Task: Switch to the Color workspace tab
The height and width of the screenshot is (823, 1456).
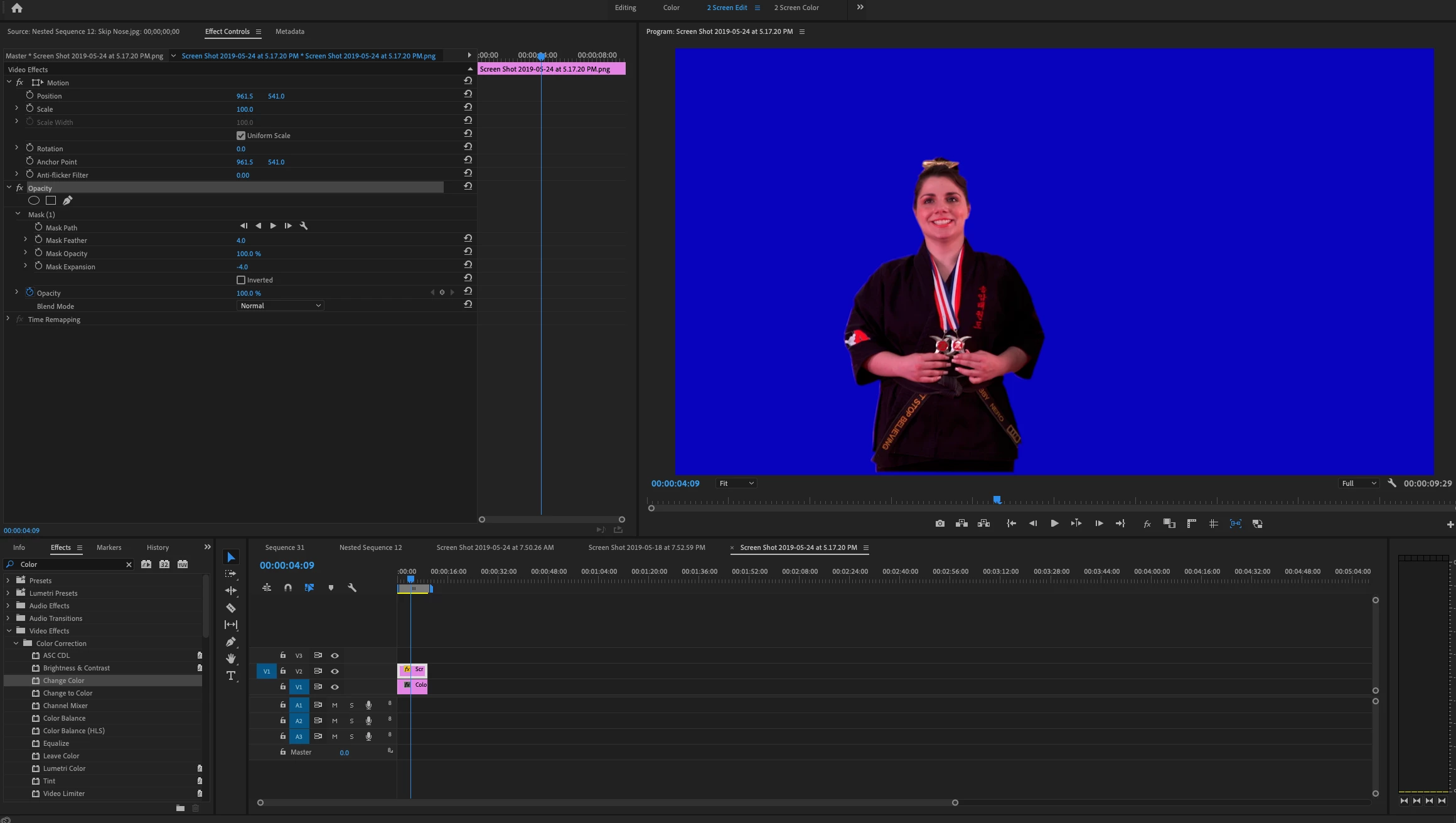Action: click(671, 8)
